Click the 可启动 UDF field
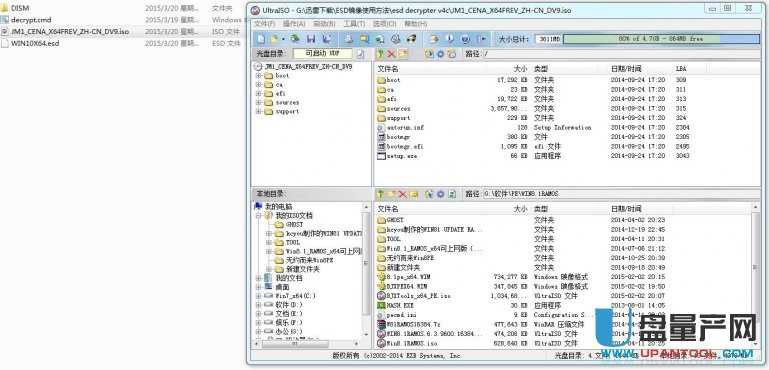769x370 pixels. coord(323,53)
